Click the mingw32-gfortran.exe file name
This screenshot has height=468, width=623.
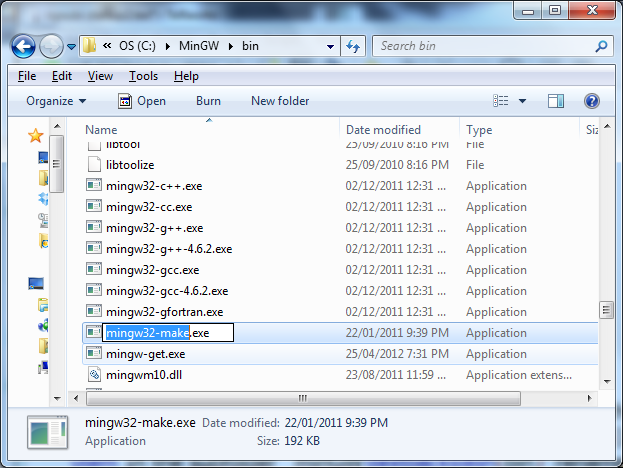[x=164, y=312]
